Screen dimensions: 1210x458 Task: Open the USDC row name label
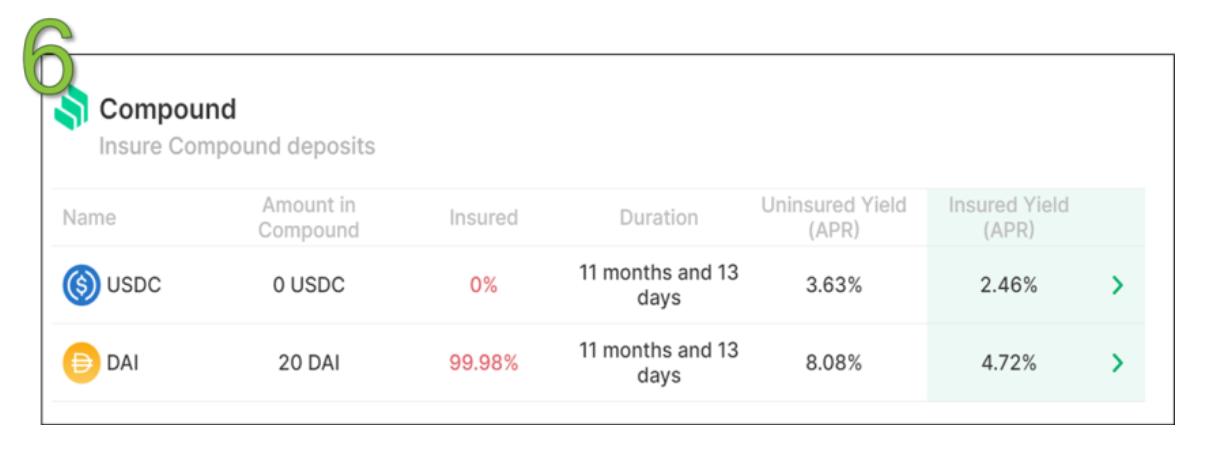[x=133, y=285]
